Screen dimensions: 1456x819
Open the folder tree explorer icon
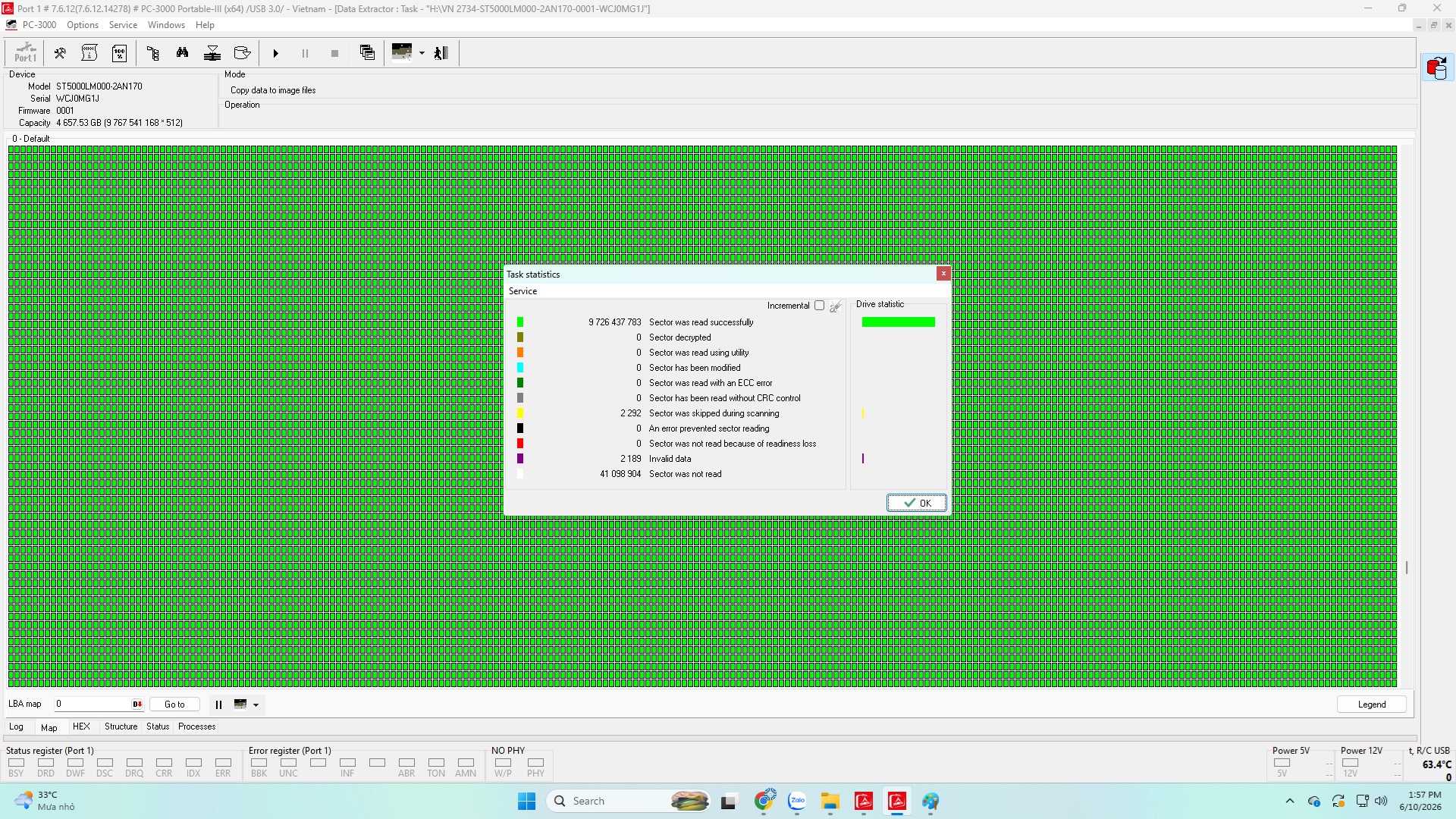click(153, 53)
